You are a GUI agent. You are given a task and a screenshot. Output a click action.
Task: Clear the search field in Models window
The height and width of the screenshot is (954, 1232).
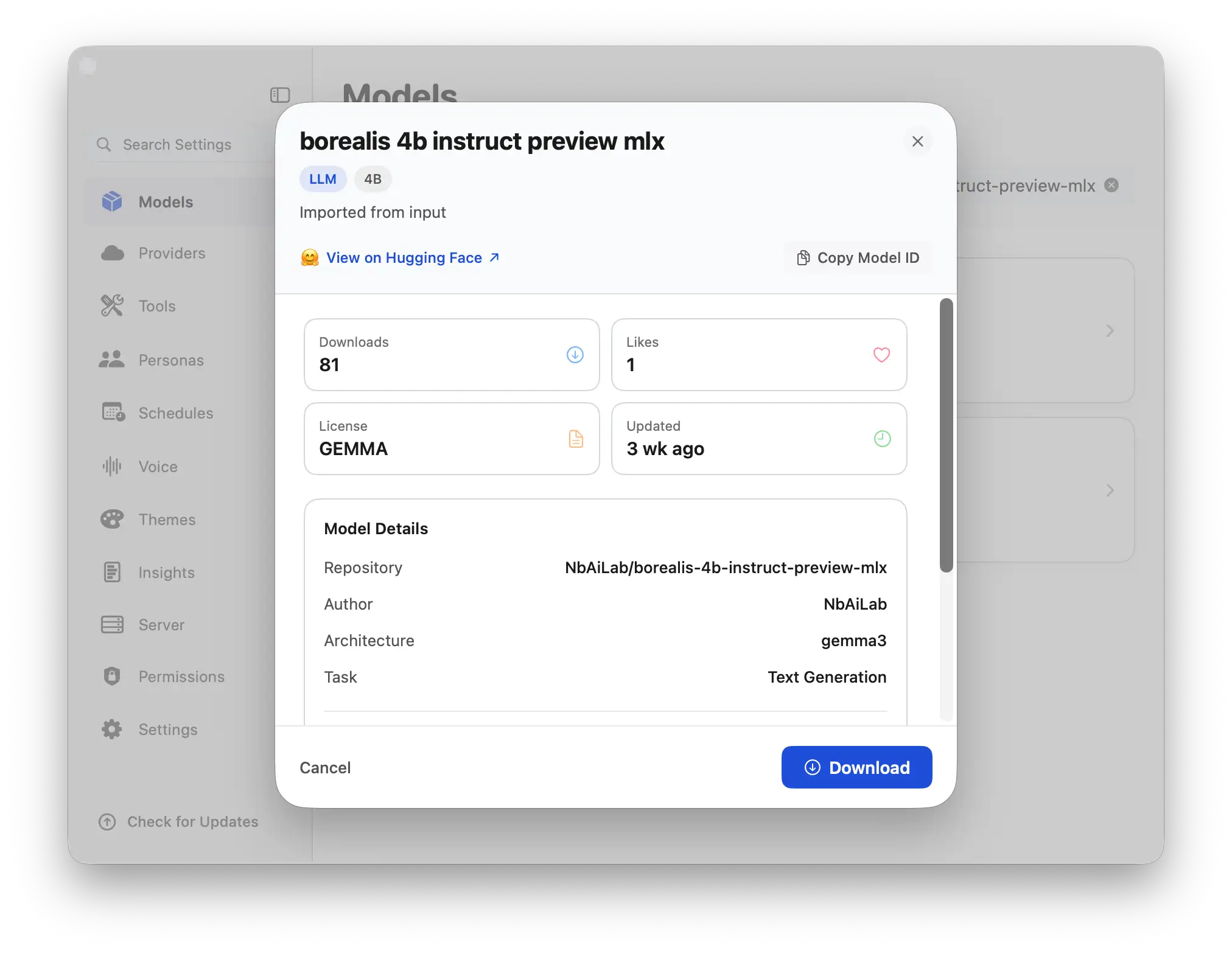[x=1111, y=185]
